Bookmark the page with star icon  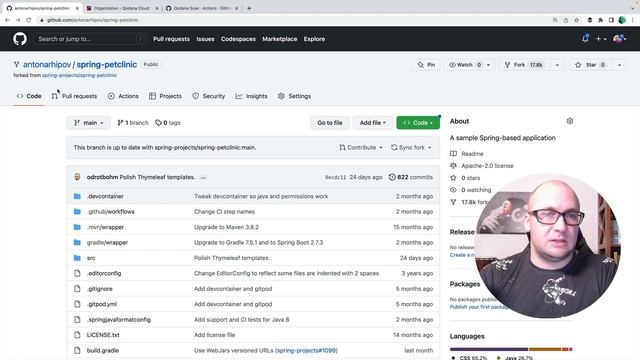click(x=576, y=20)
